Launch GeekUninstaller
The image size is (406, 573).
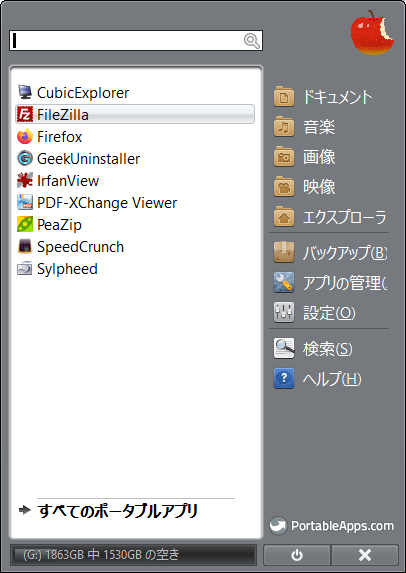click(135, 159)
